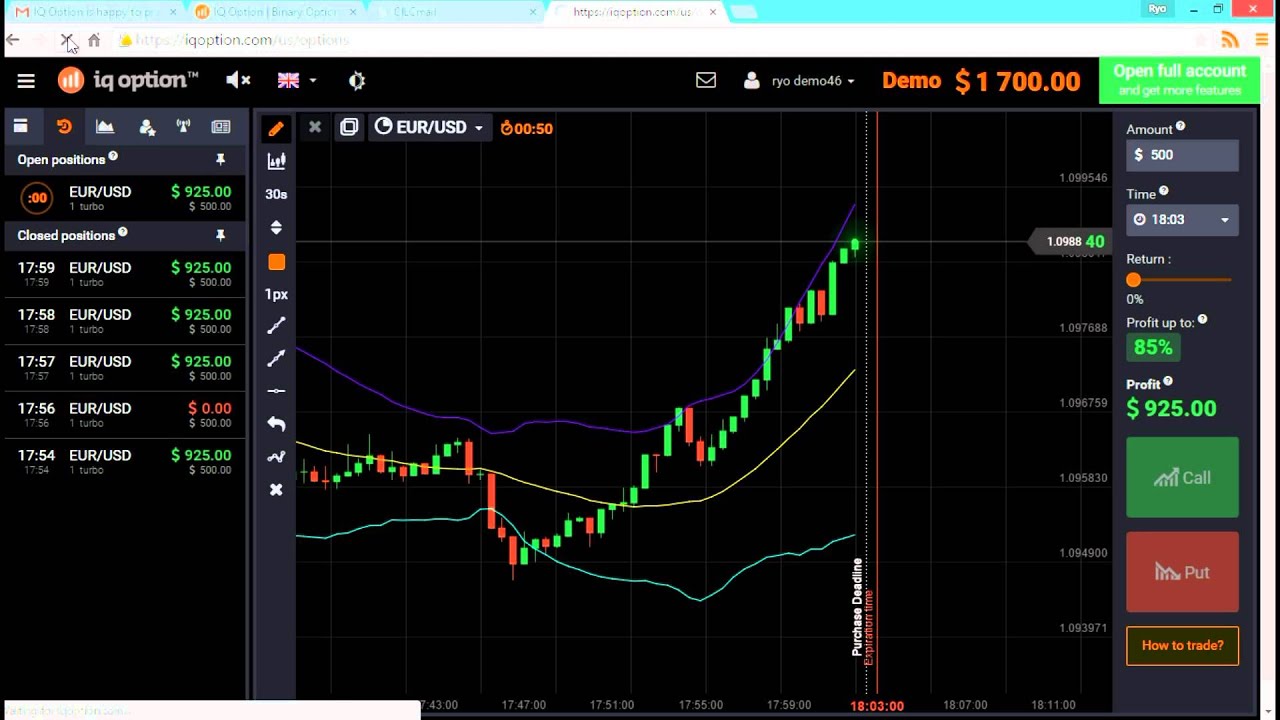
Task: Click the orange 00:50 countdown timer
Action: 526,128
